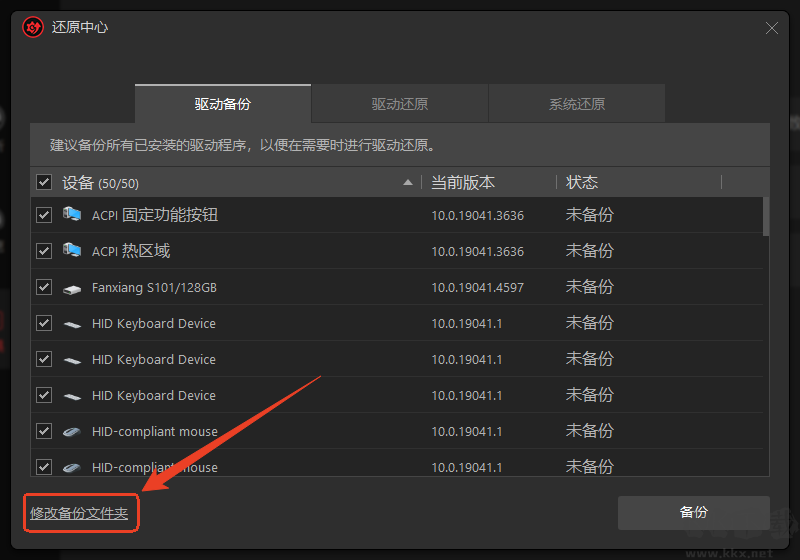Click the device list vertical scrollbar thumb
This screenshot has width=800, height=560.
click(766, 217)
